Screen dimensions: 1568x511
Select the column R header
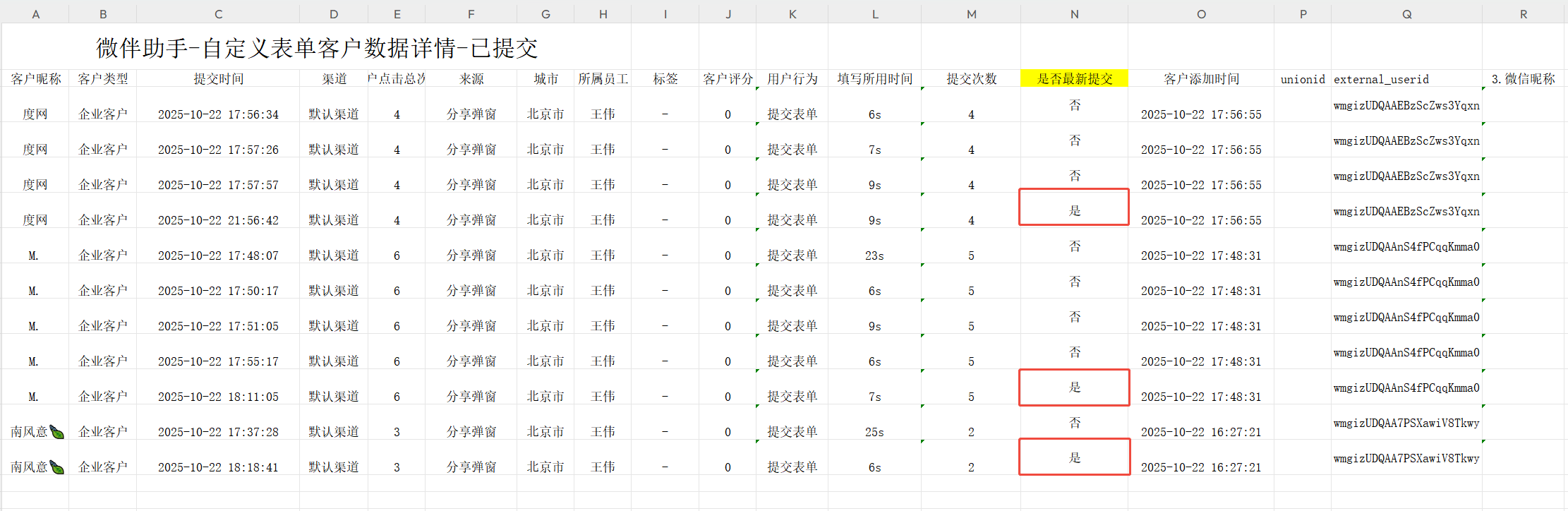coord(1523,14)
